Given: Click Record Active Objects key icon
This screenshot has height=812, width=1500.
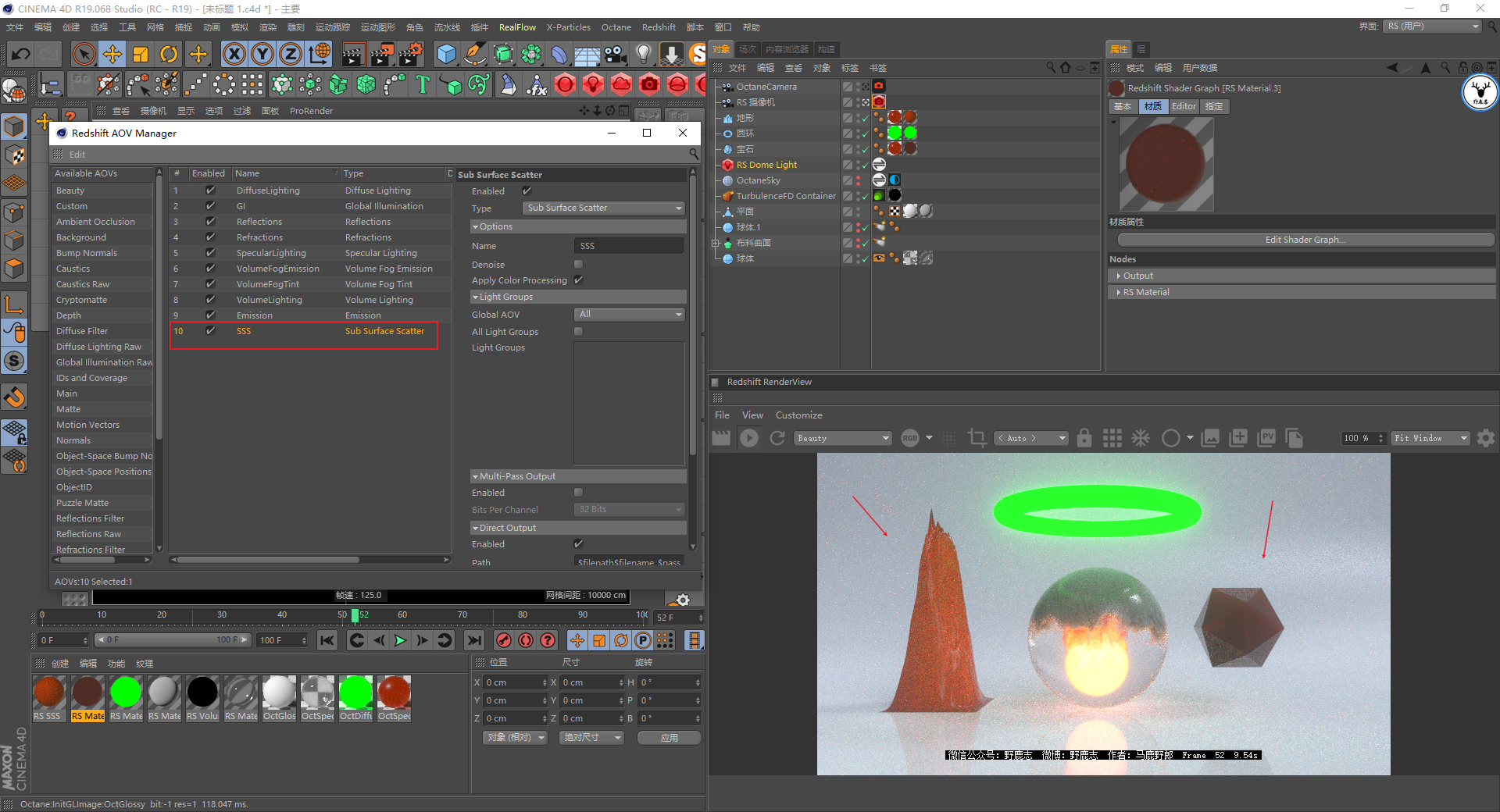Looking at the screenshot, I should [504, 640].
